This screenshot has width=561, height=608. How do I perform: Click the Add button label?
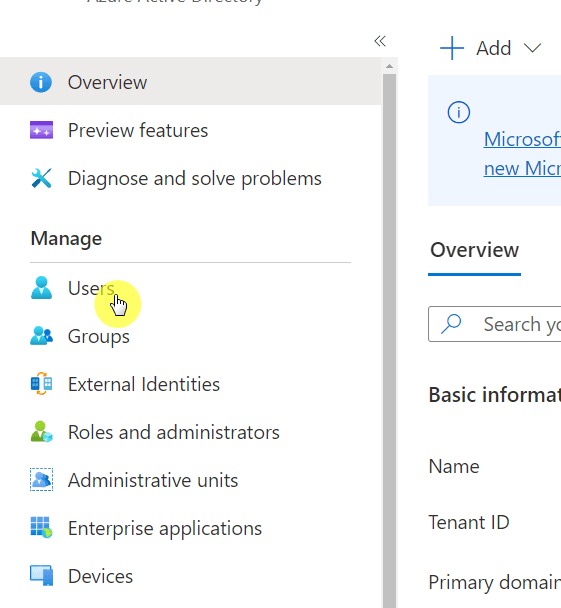(x=494, y=48)
